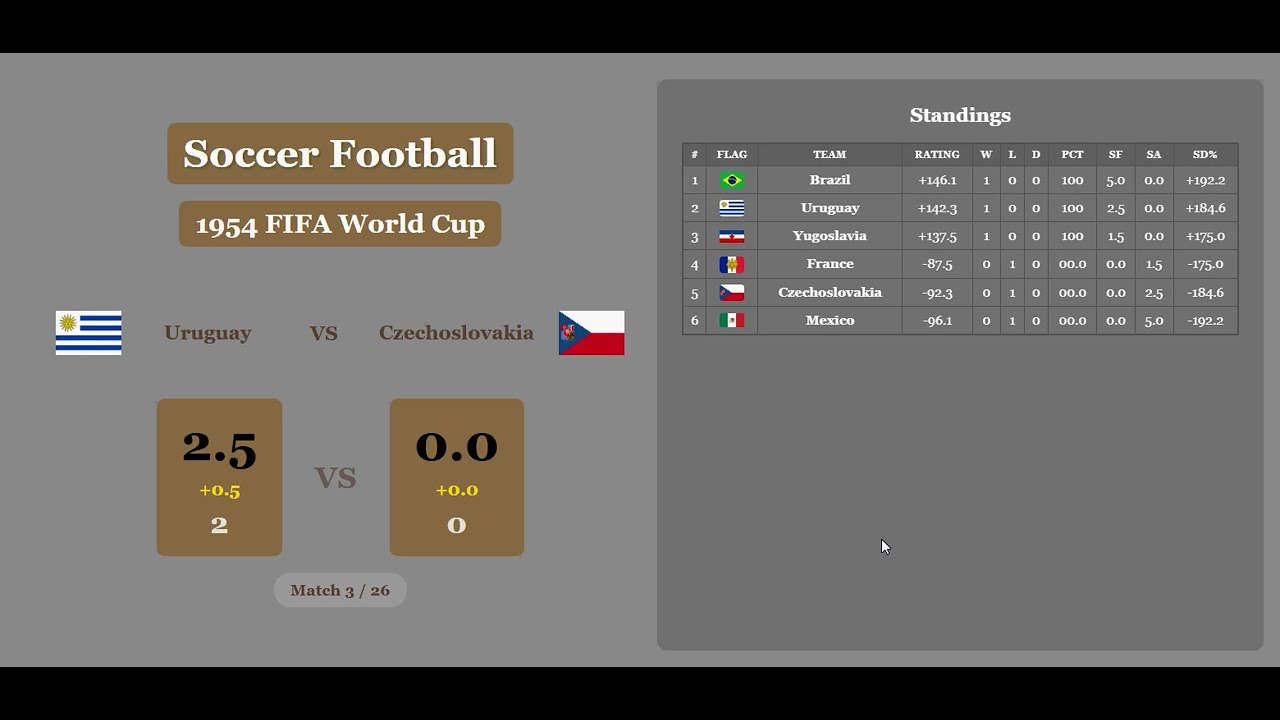
Task: Select the PCT column header
Action: (x=1072, y=155)
